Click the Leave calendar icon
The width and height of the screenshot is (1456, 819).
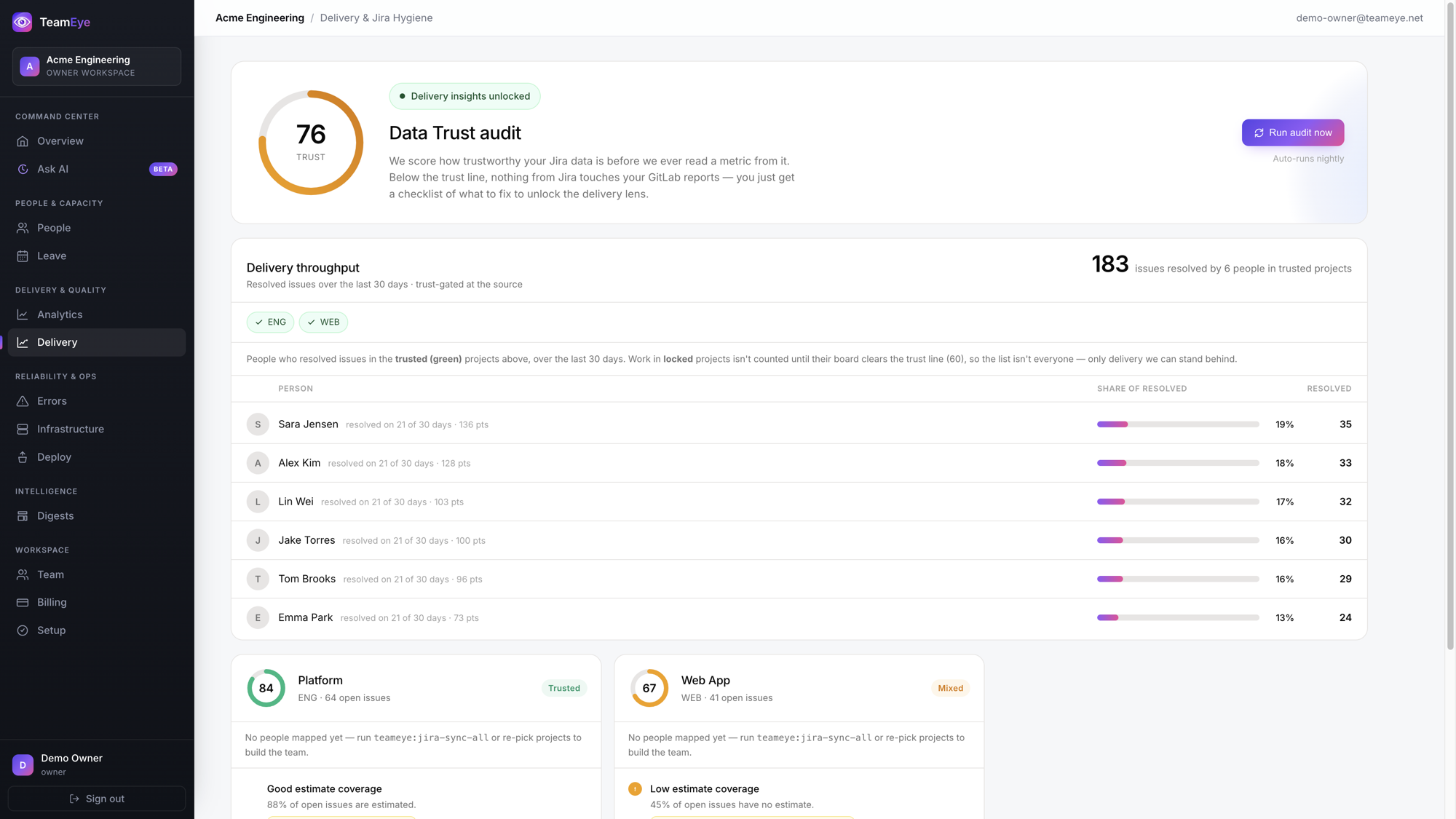click(x=23, y=256)
